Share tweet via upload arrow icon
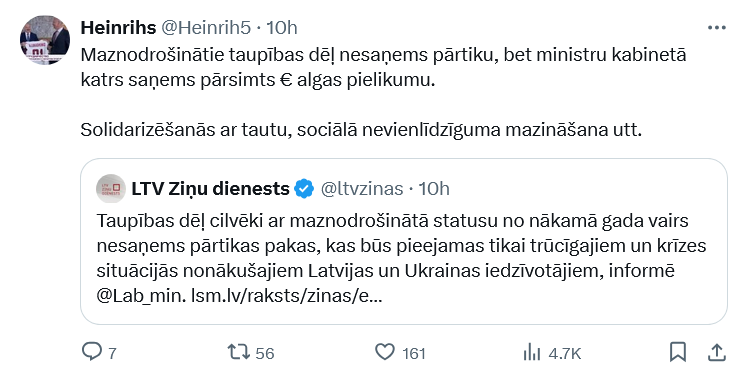Screen dimensions: 748x380 (x=716, y=352)
